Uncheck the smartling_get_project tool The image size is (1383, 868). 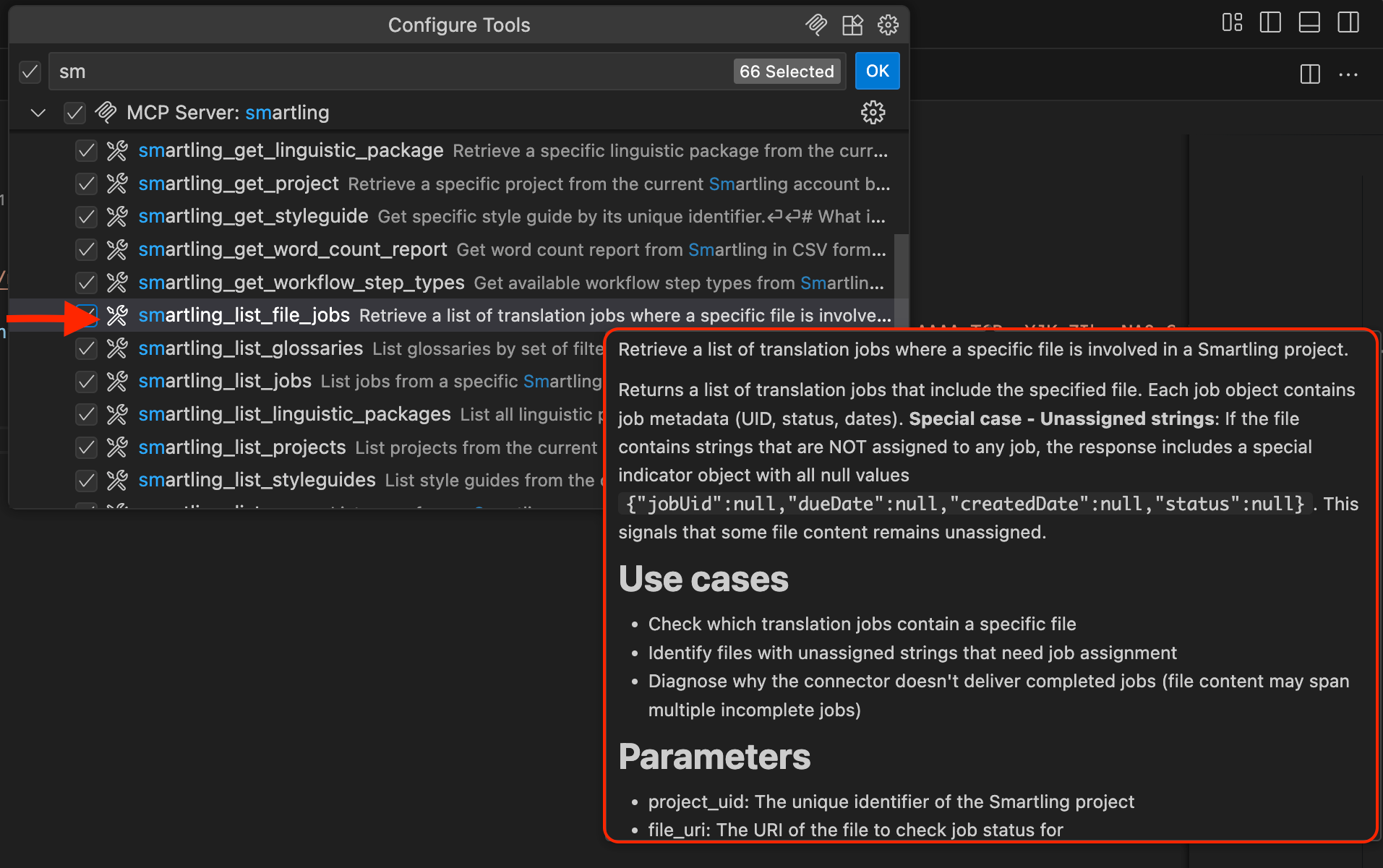click(x=86, y=184)
